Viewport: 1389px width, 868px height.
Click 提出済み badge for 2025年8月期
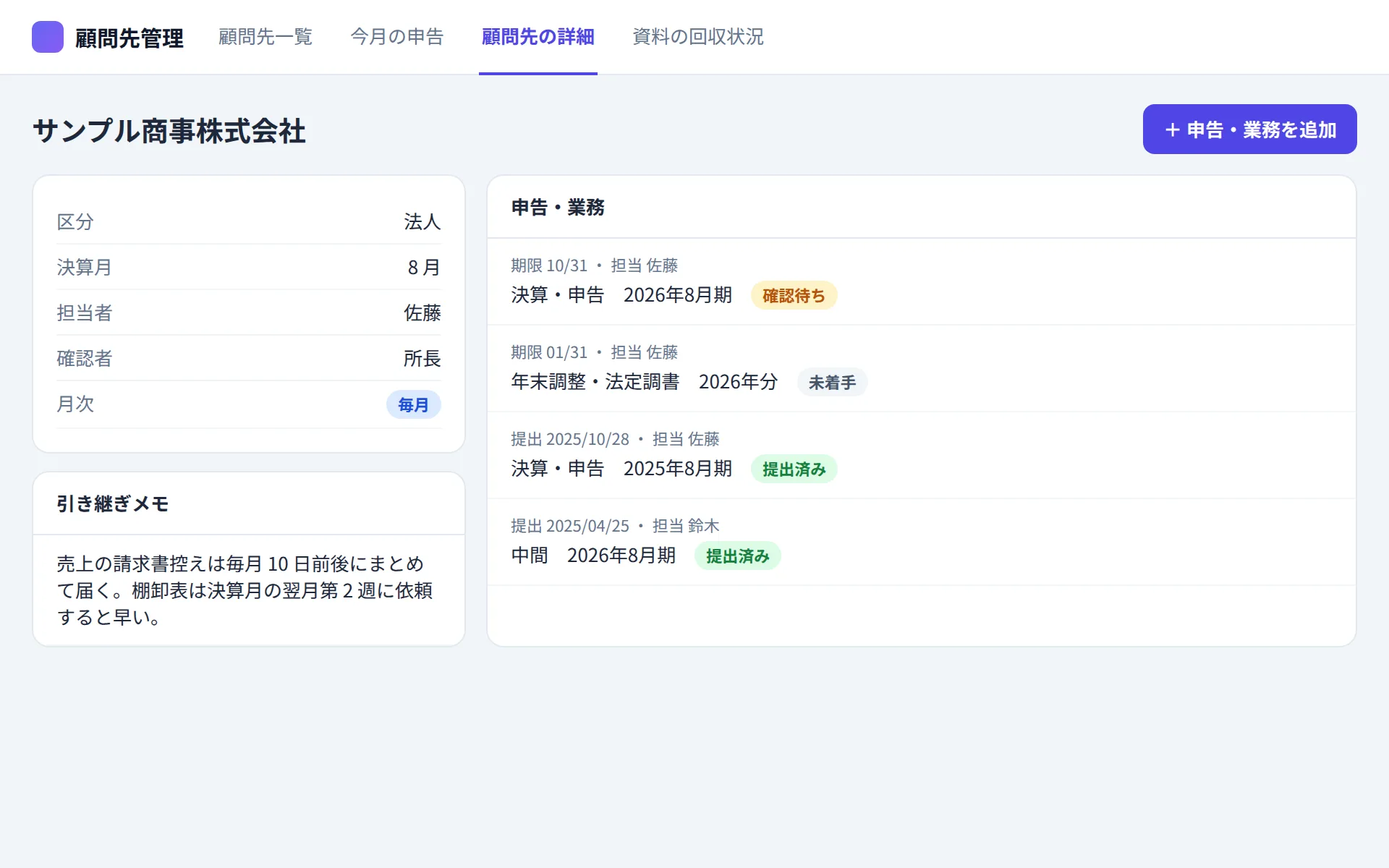pyautogui.click(x=794, y=469)
